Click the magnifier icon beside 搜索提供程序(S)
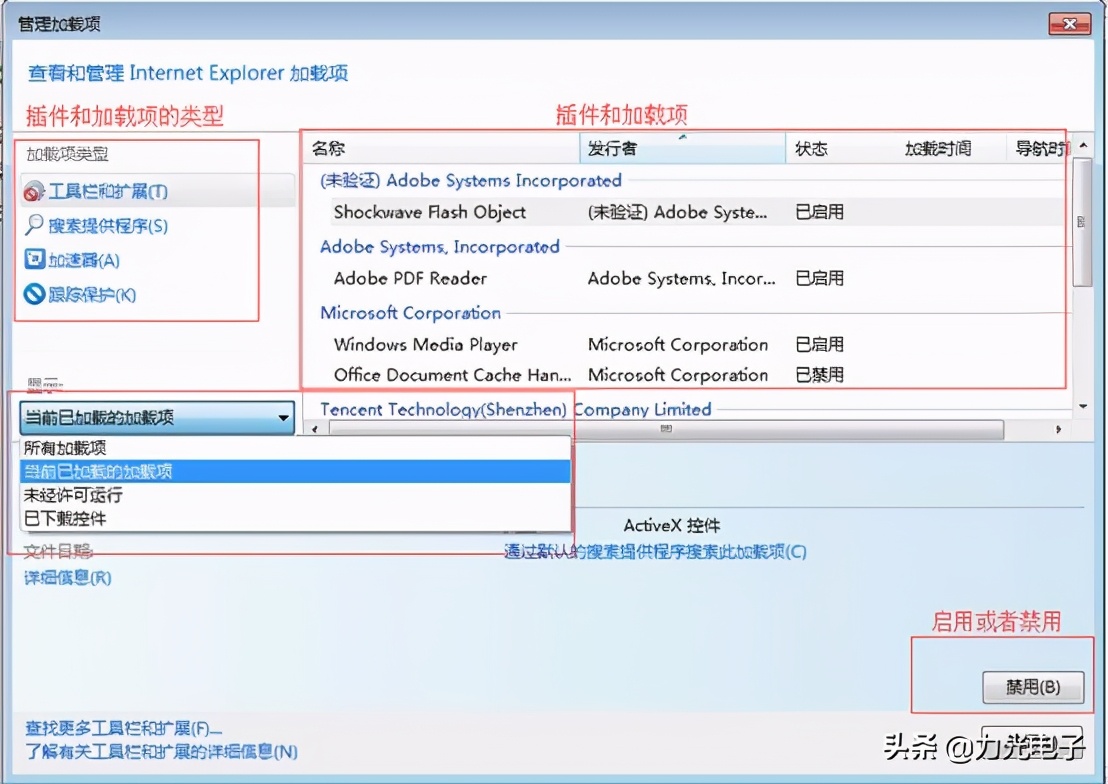This screenshot has width=1108, height=784. (33, 226)
